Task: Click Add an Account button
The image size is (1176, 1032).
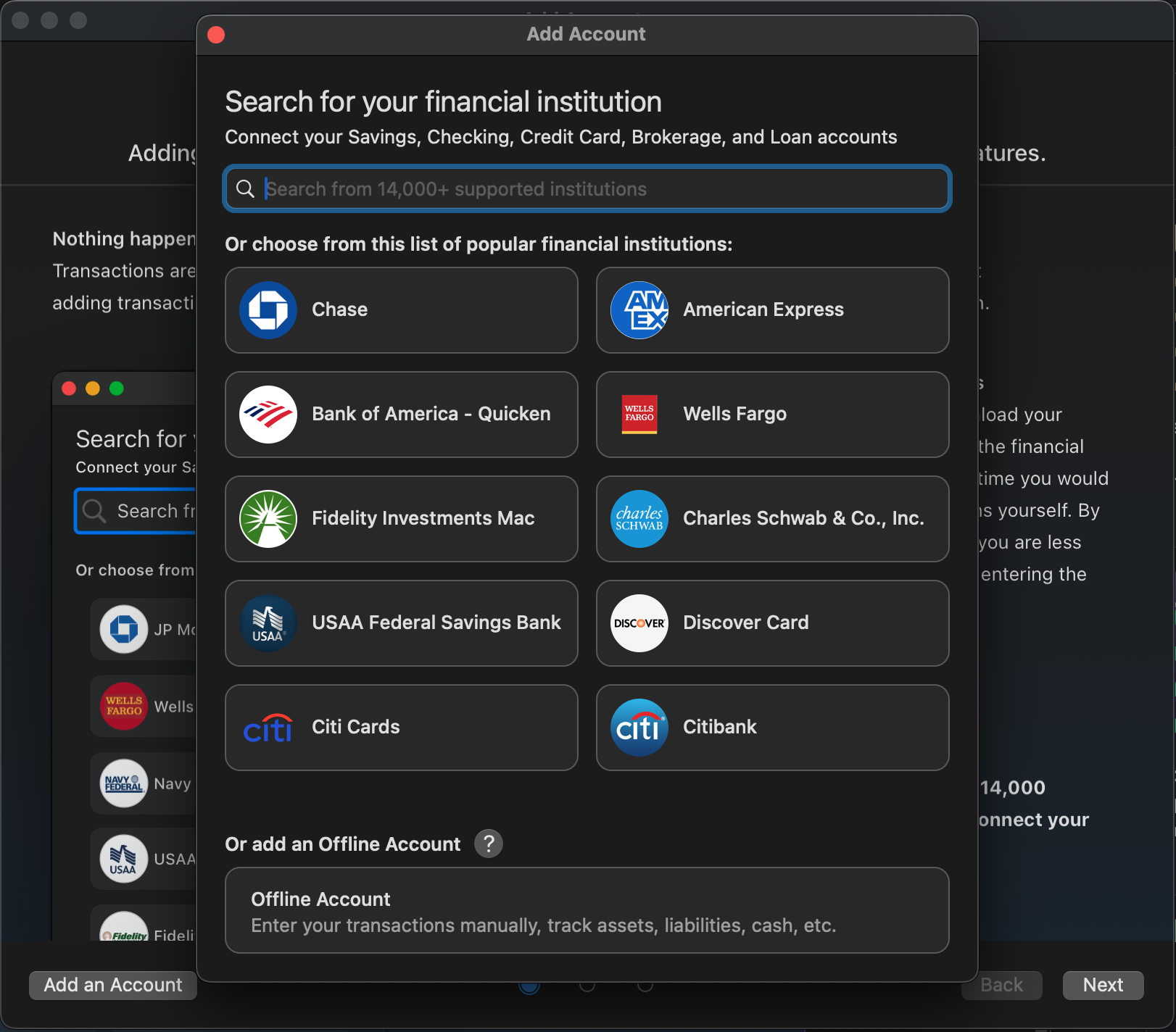Action: (x=113, y=985)
